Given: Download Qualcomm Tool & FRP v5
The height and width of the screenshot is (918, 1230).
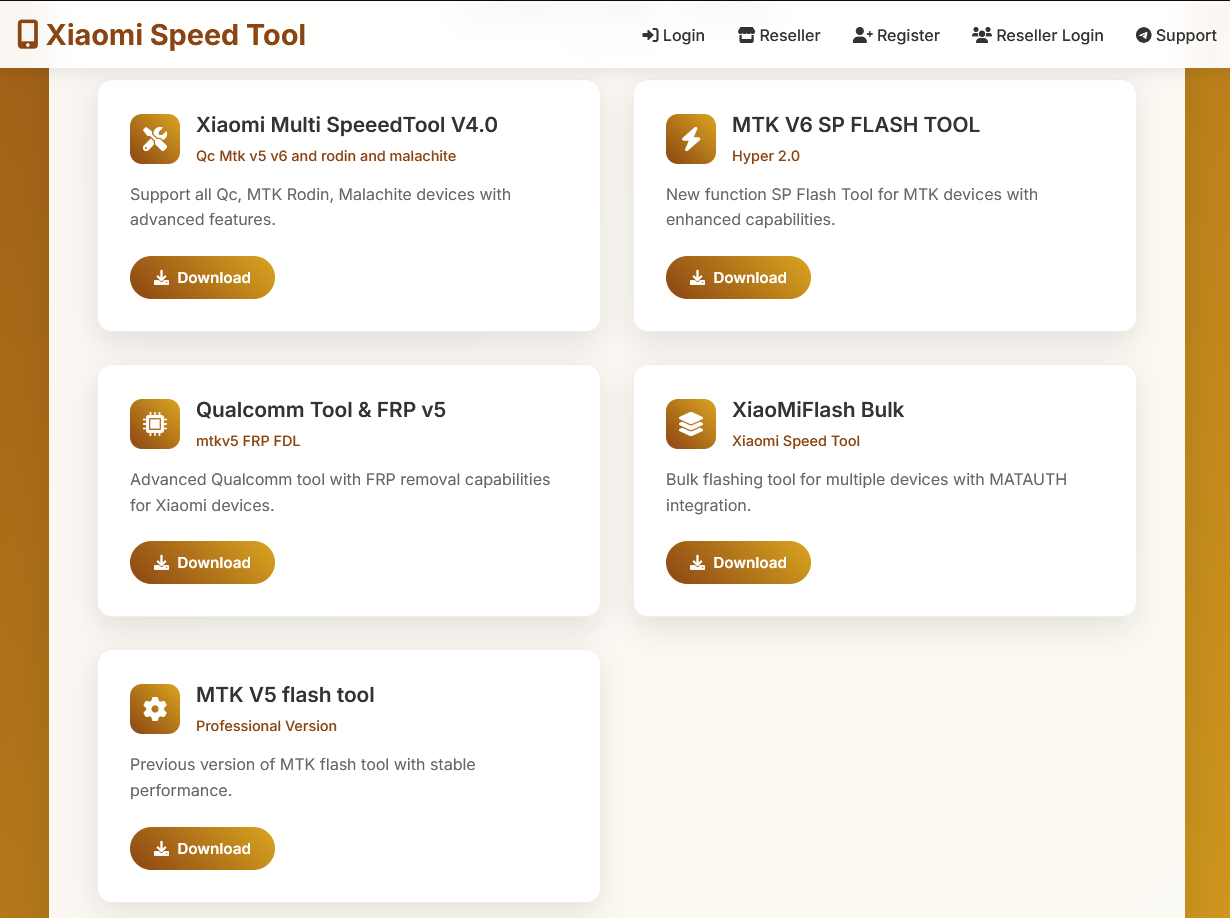Looking at the screenshot, I should coord(202,563).
